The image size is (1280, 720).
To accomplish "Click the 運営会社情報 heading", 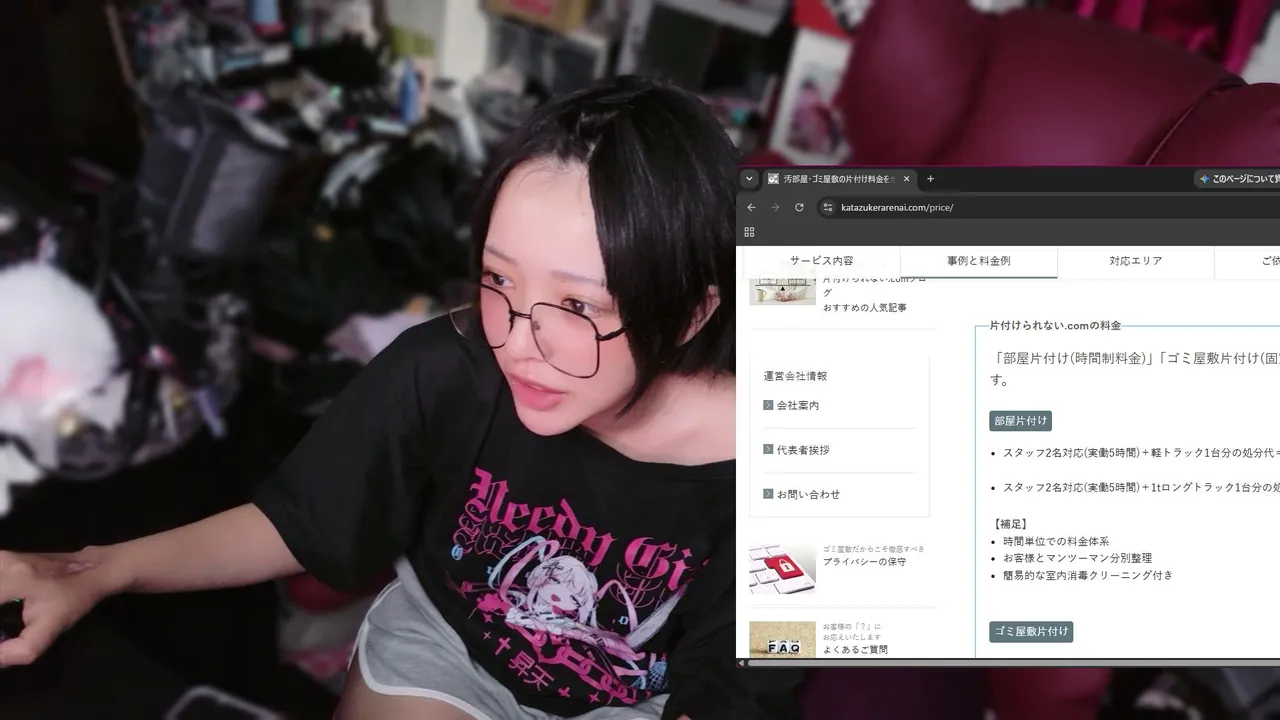I will (795, 376).
